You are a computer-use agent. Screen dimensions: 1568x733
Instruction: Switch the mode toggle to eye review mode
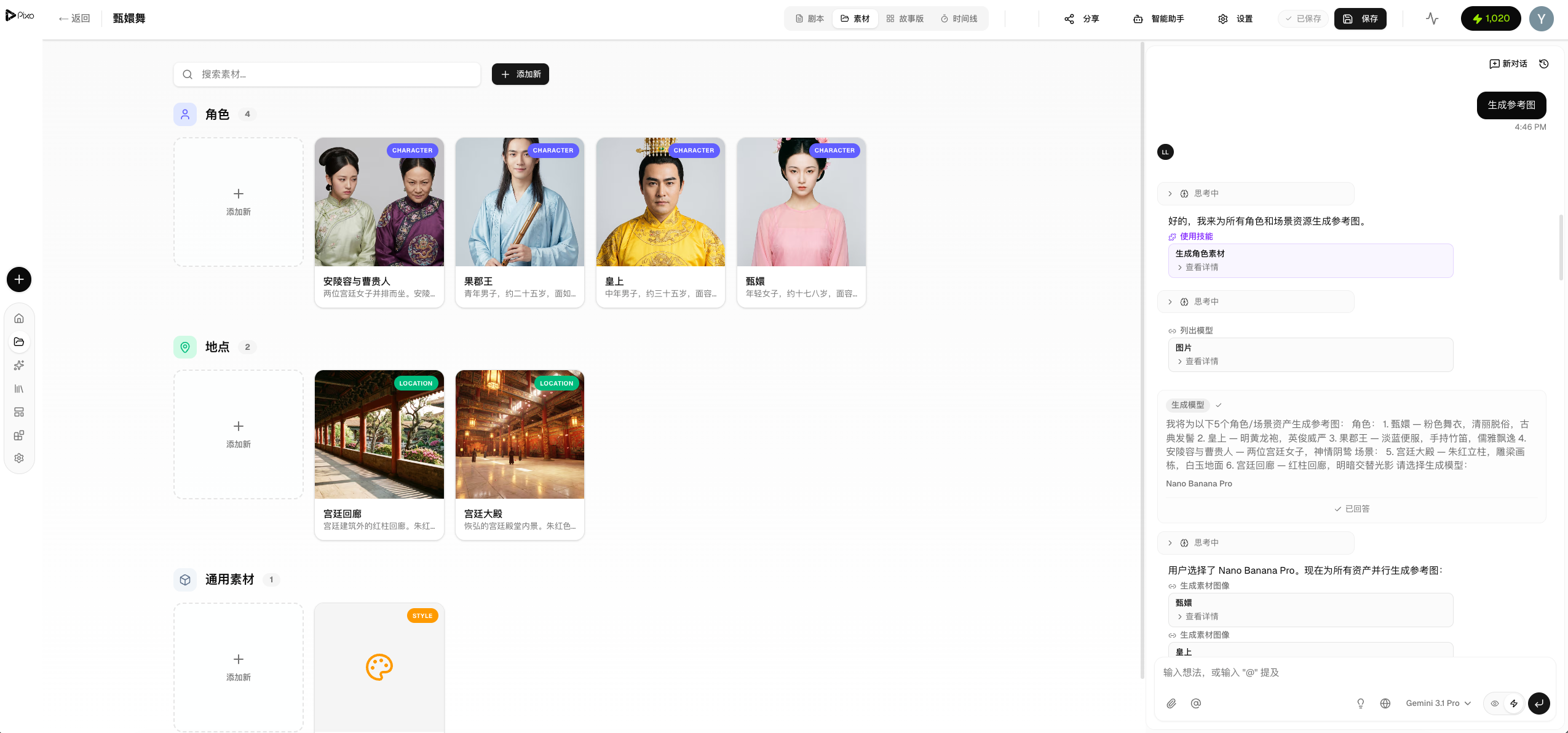[x=1495, y=703]
